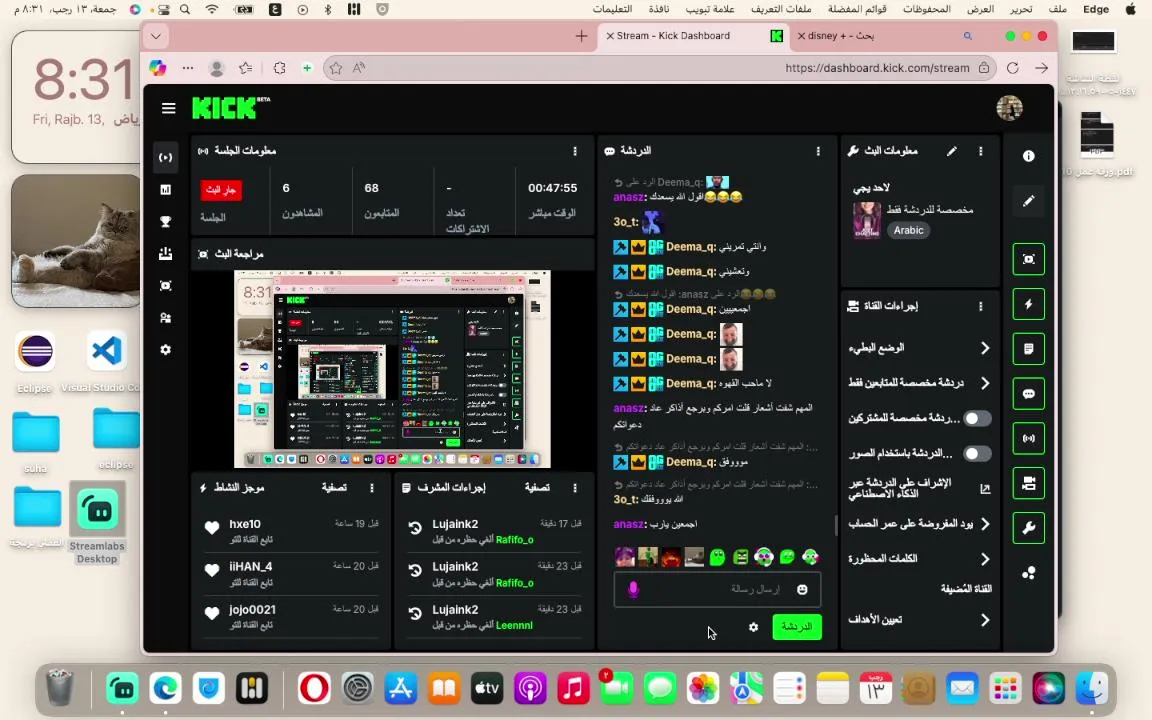Click the red جار البث live status button
This screenshot has width=1152, height=720.
pos(220,190)
